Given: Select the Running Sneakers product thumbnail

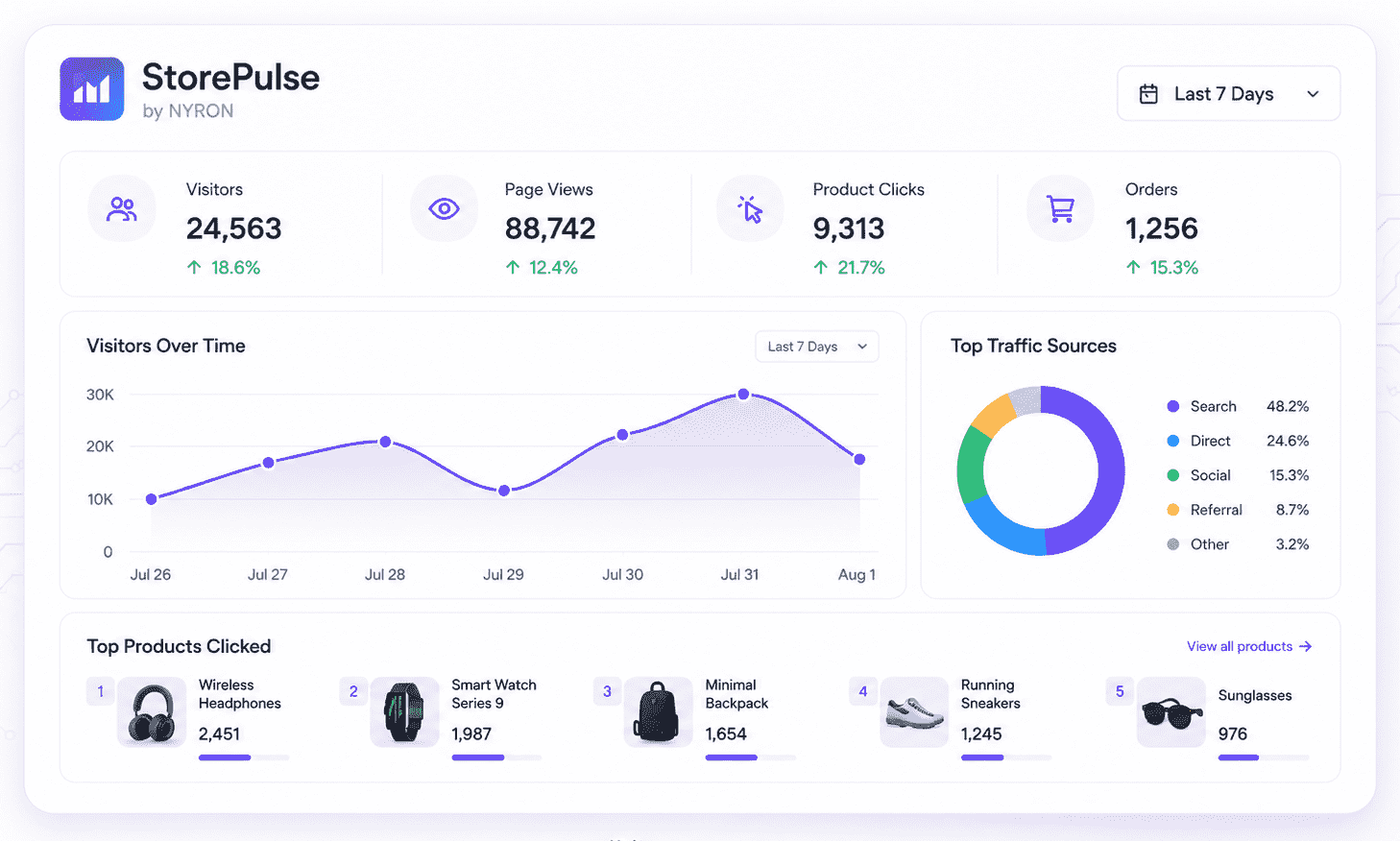Looking at the screenshot, I should pyautogui.click(x=914, y=712).
